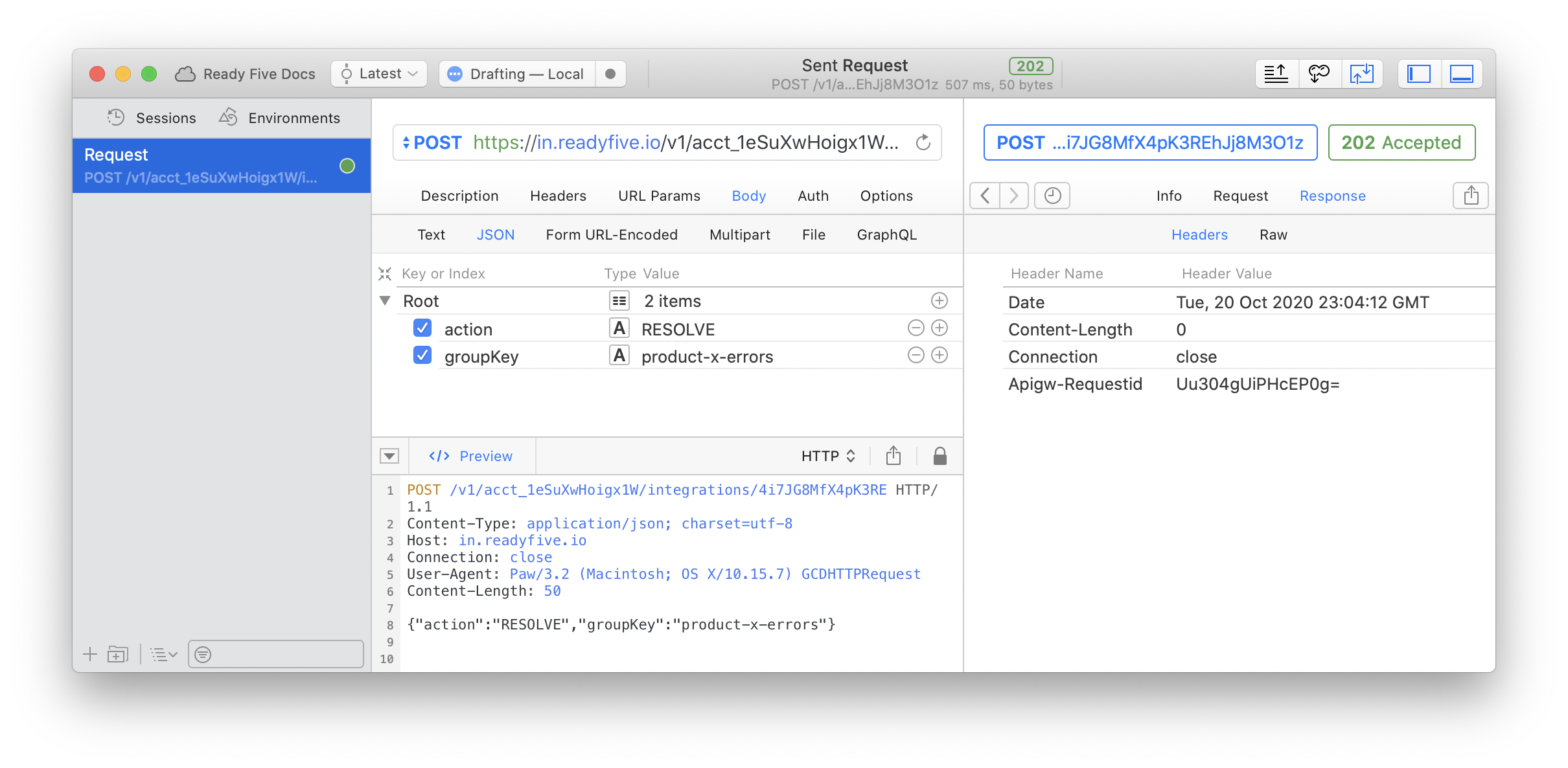Screen dimensions: 1568x768
Task: Click the import toolbar icon
Action: 1362,74
